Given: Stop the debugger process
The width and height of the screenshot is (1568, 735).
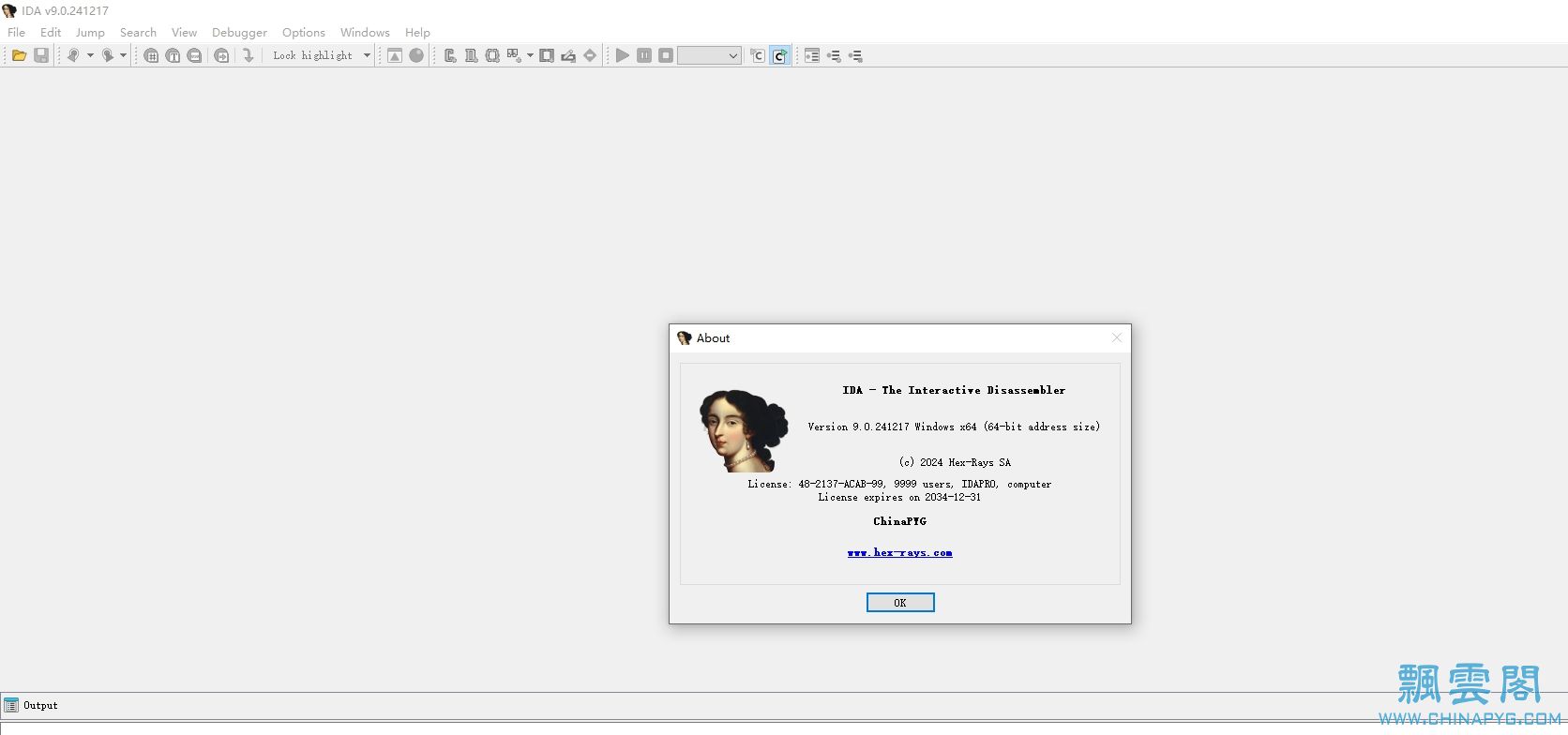Looking at the screenshot, I should pyautogui.click(x=666, y=55).
